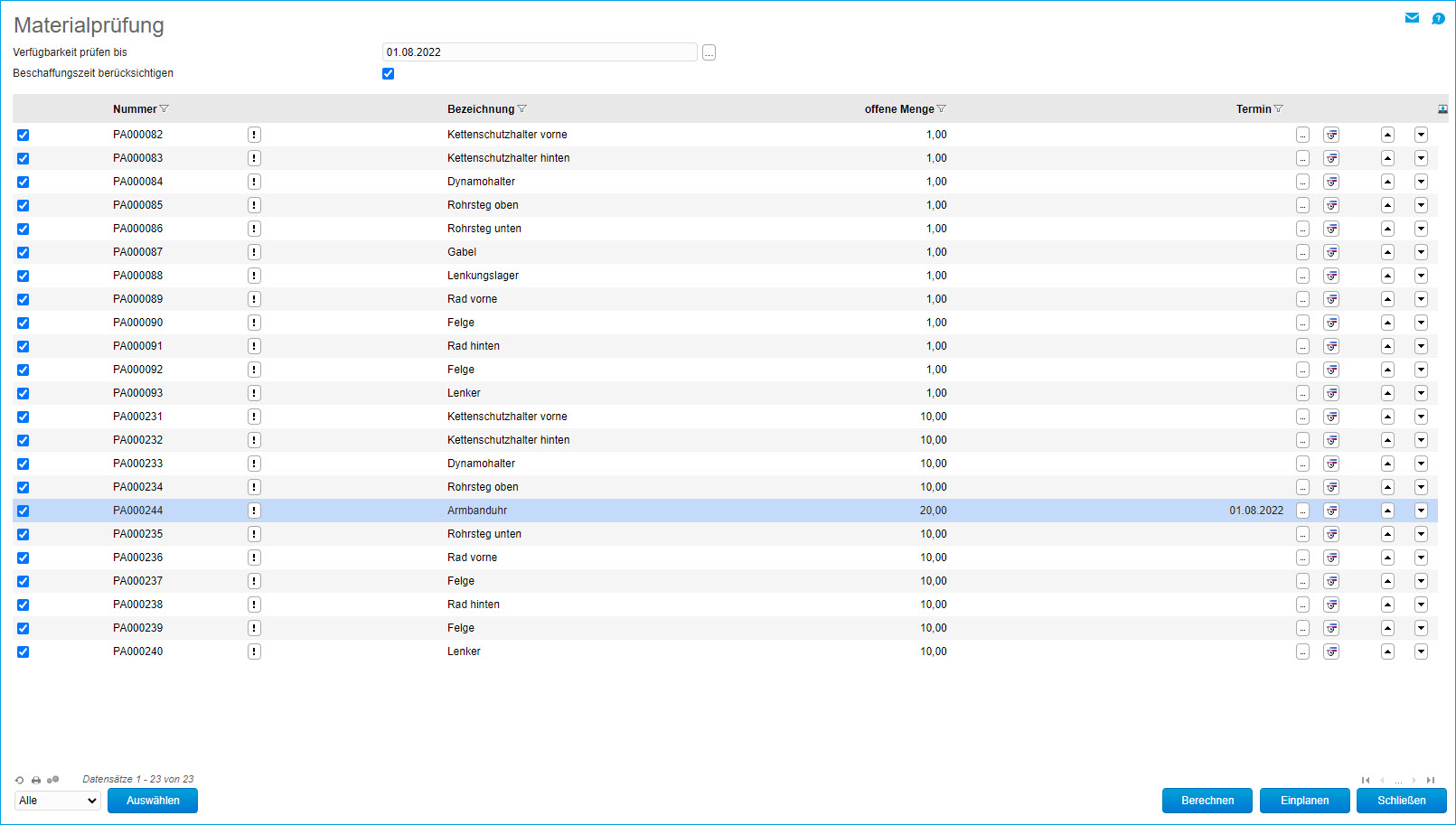Uncheck the row PA000092 Felge
The image size is (1456, 825).
[x=23, y=370]
